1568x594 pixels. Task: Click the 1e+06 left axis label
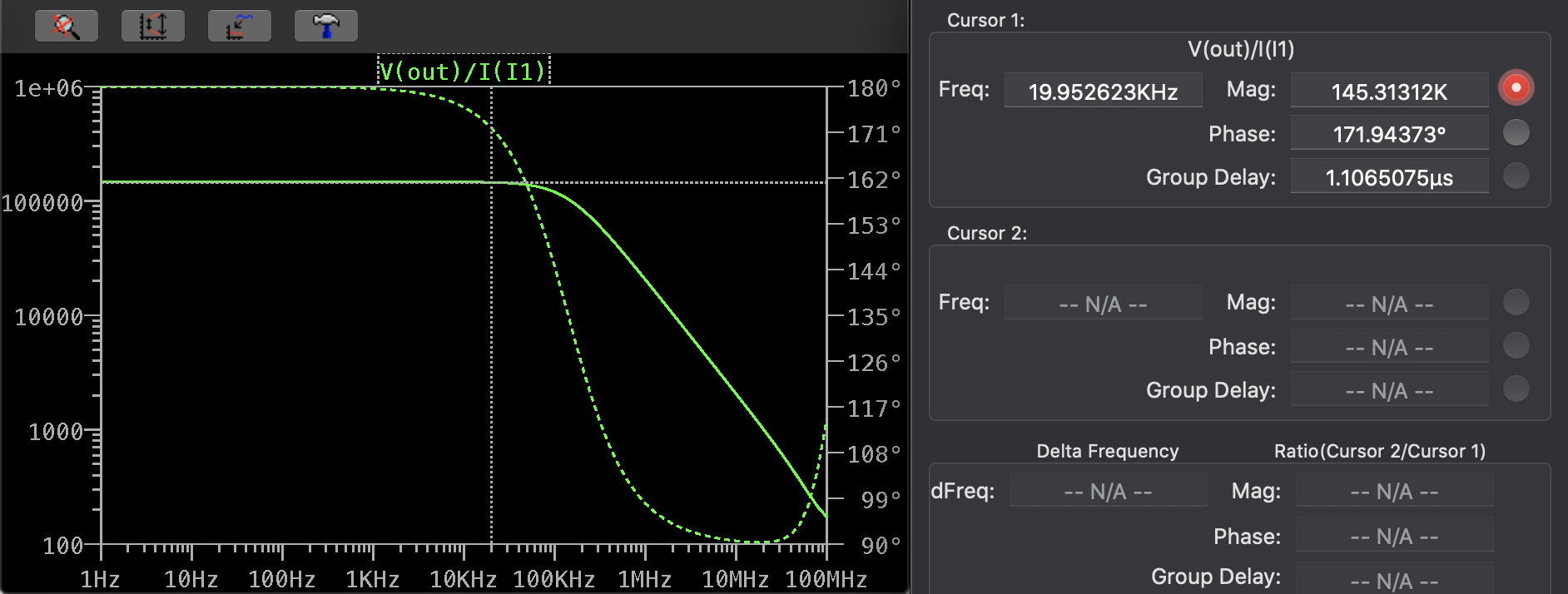tap(49, 88)
